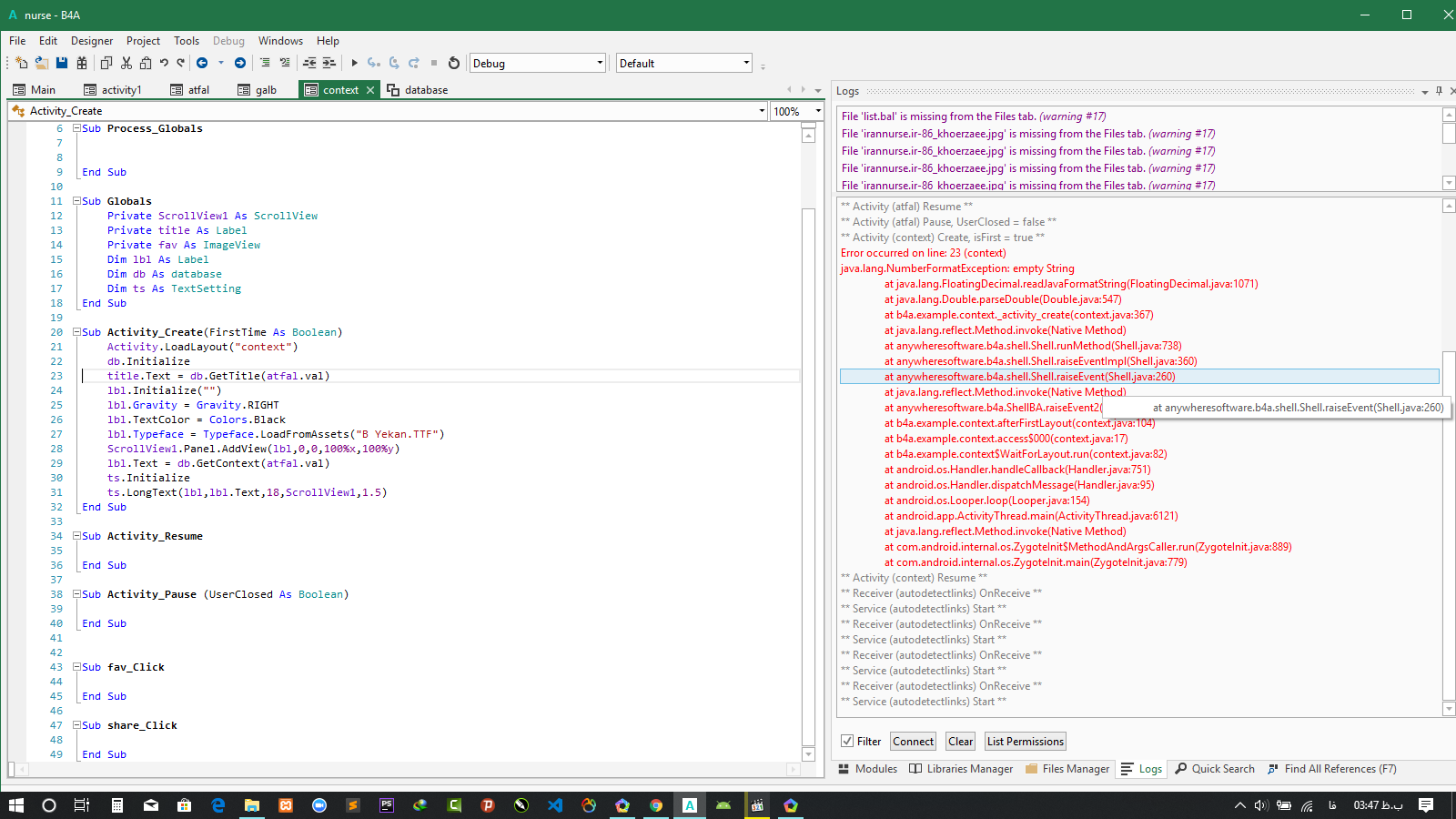Click the List Permissions button
This screenshot has height=819, width=1456.
coord(1025,742)
